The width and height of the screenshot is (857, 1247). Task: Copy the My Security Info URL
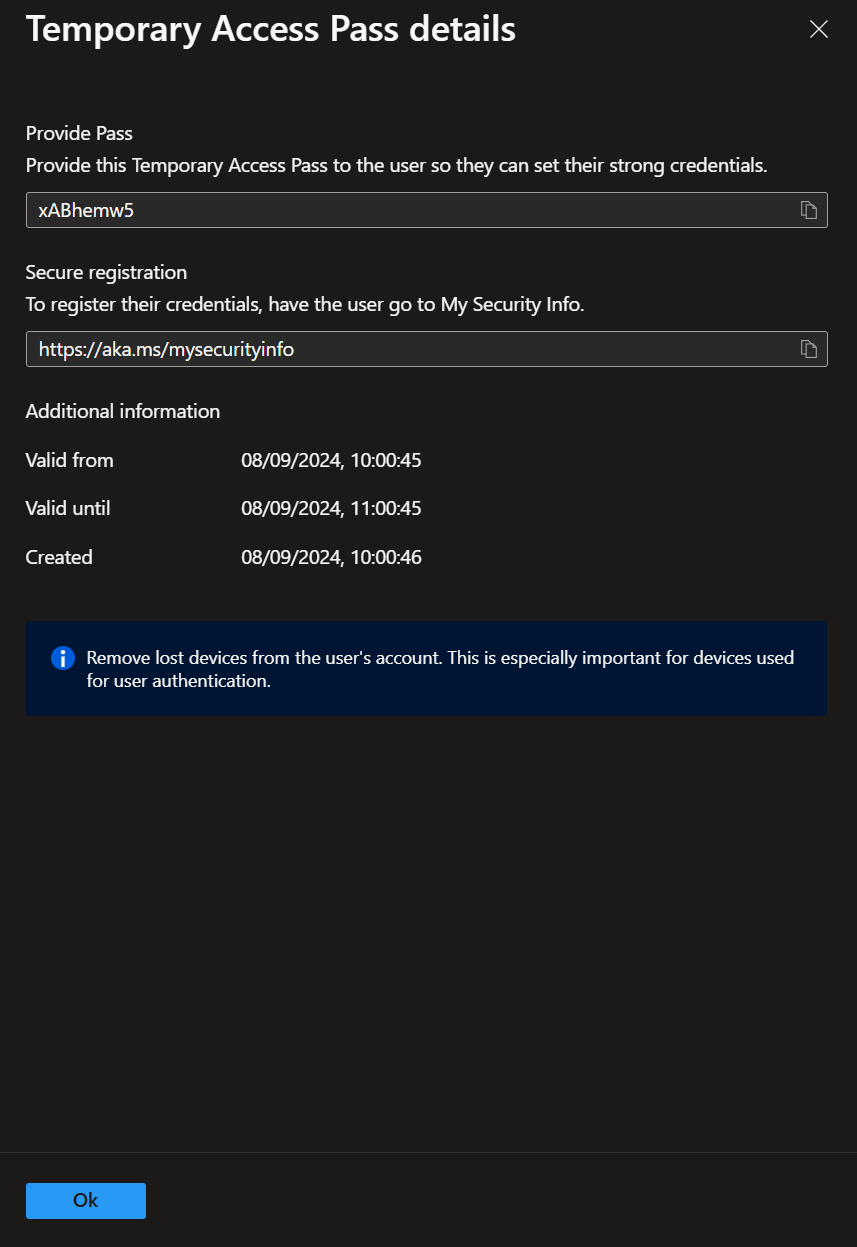(808, 349)
